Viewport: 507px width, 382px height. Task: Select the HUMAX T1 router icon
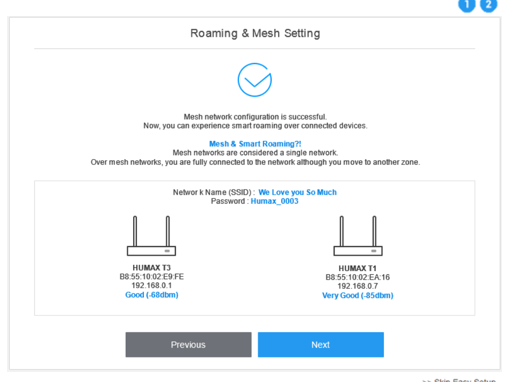[358, 236]
